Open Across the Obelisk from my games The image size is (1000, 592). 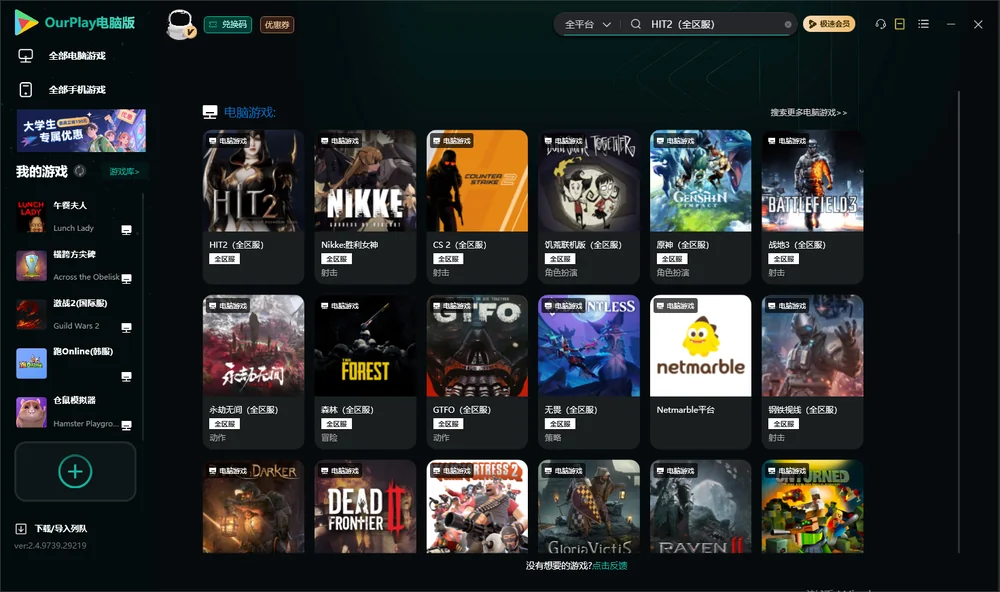coord(74,265)
